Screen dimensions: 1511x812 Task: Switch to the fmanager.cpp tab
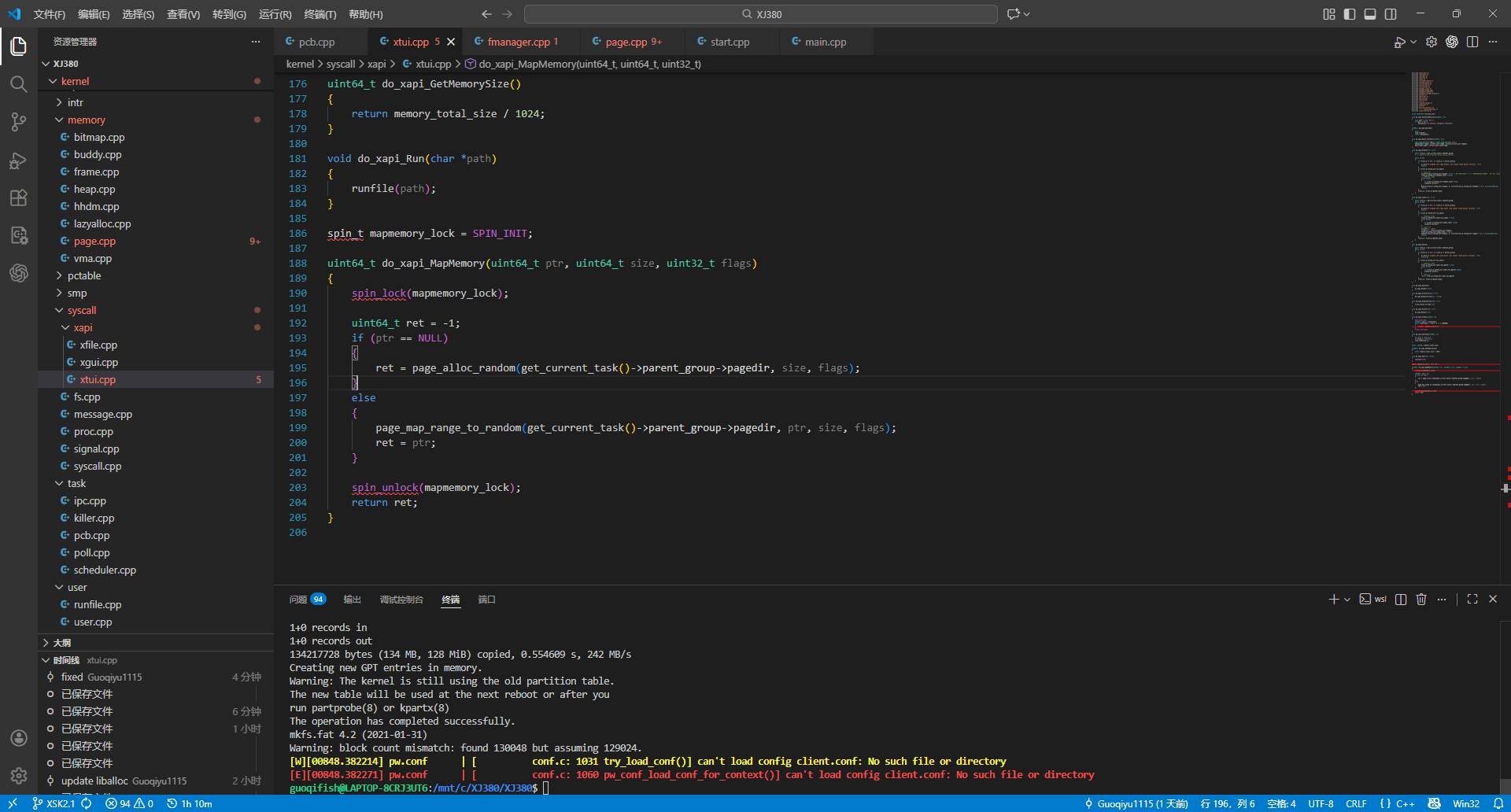click(x=518, y=42)
